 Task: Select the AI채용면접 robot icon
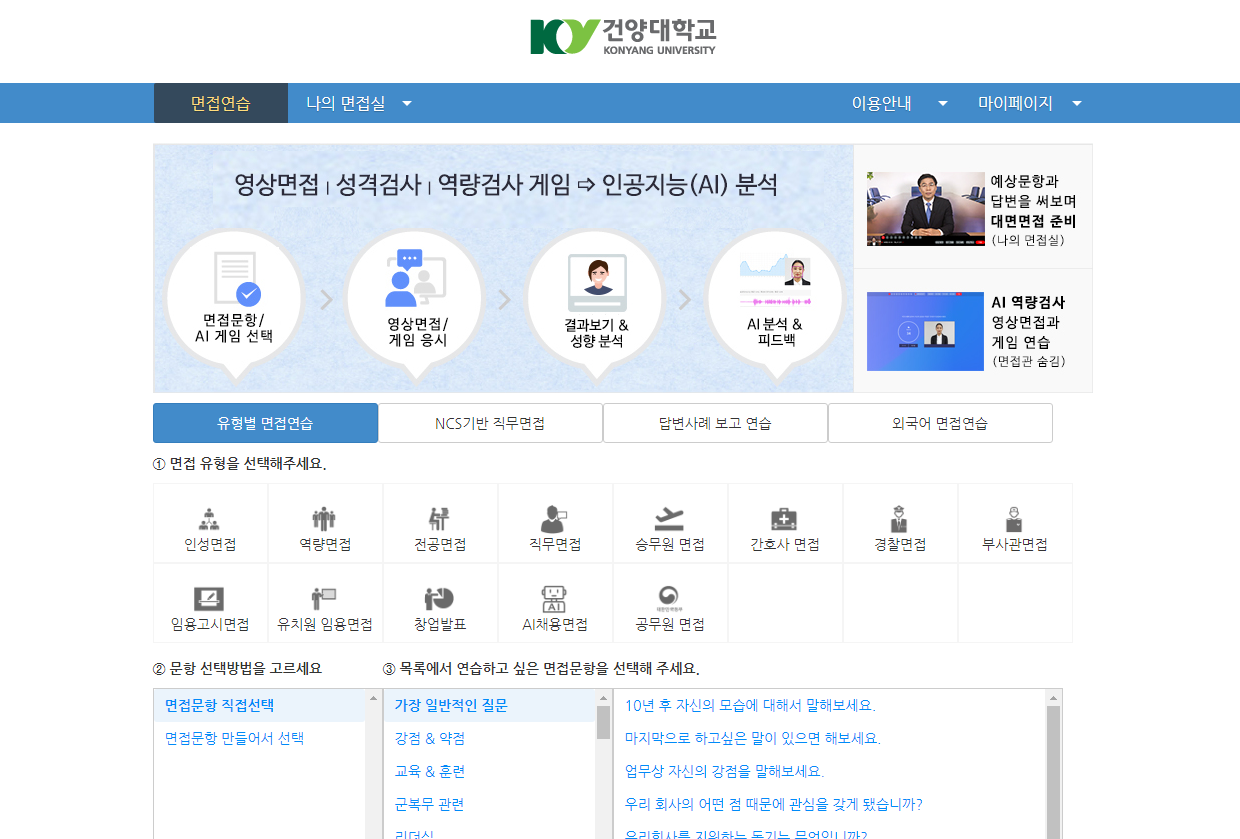[x=555, y=602]
